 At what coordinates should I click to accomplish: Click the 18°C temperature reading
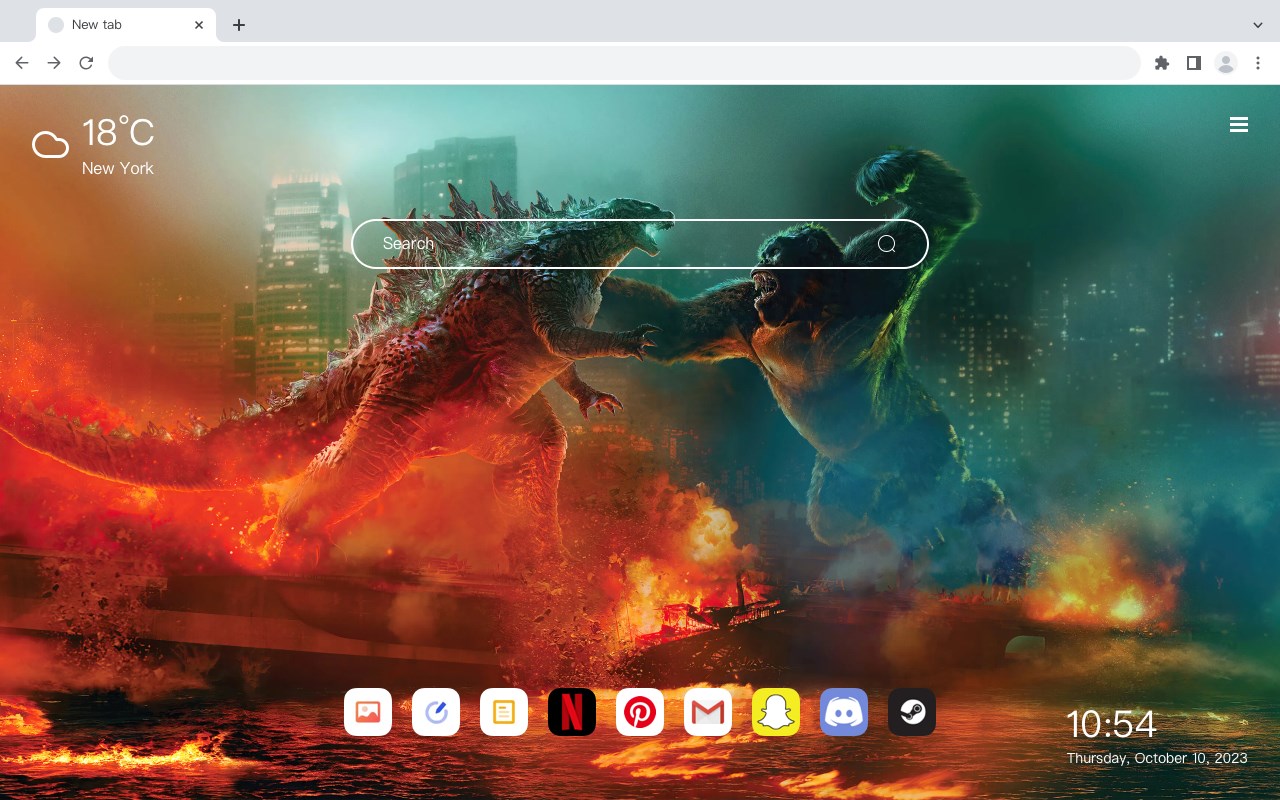[118, 133]
